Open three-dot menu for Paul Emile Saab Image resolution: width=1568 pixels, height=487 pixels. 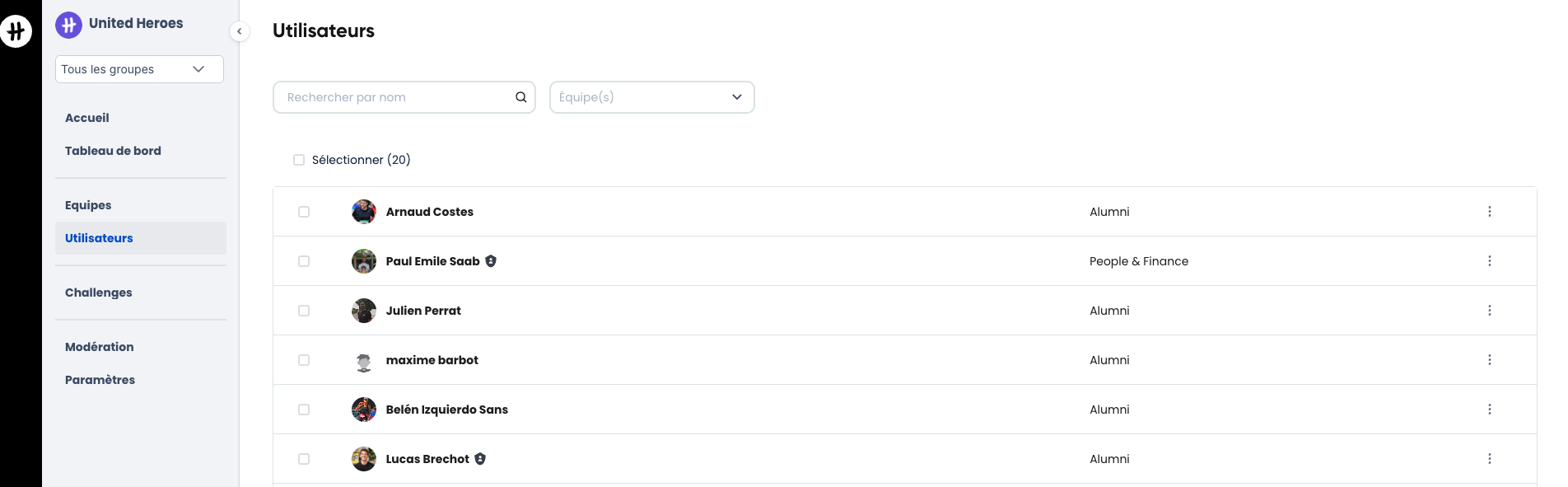tap(1489, 261)
